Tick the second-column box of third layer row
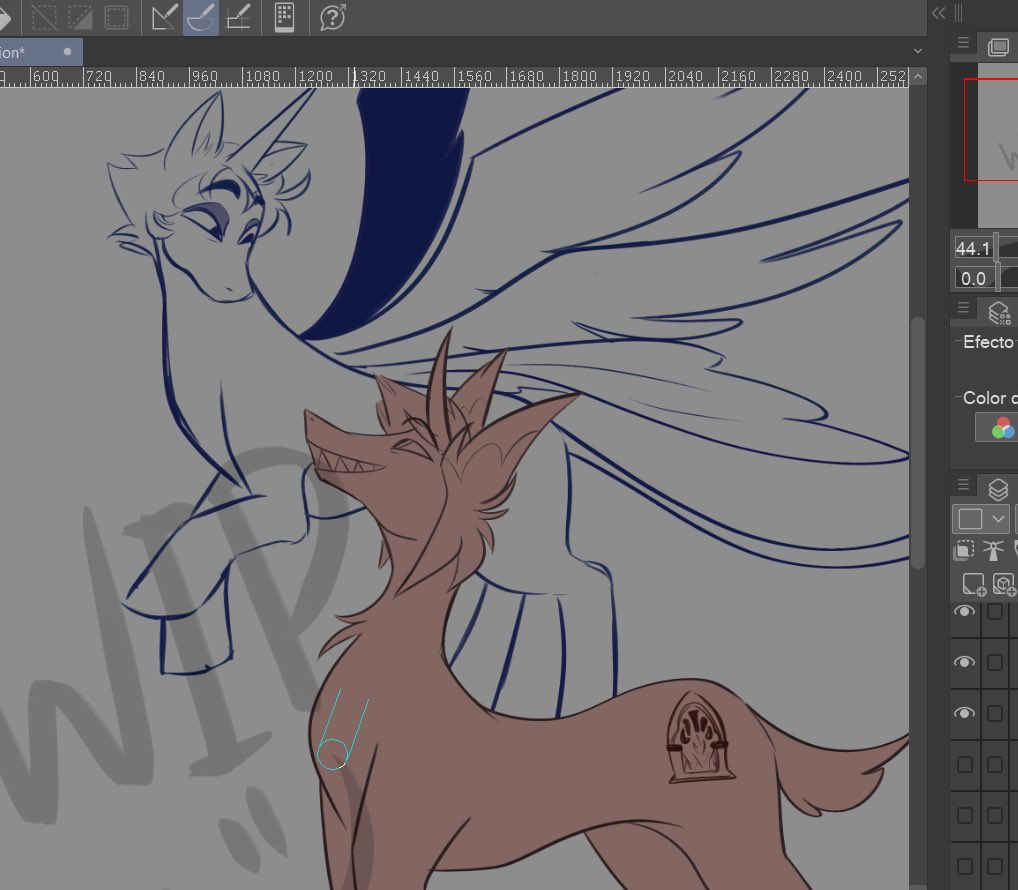 coord(995,713)
